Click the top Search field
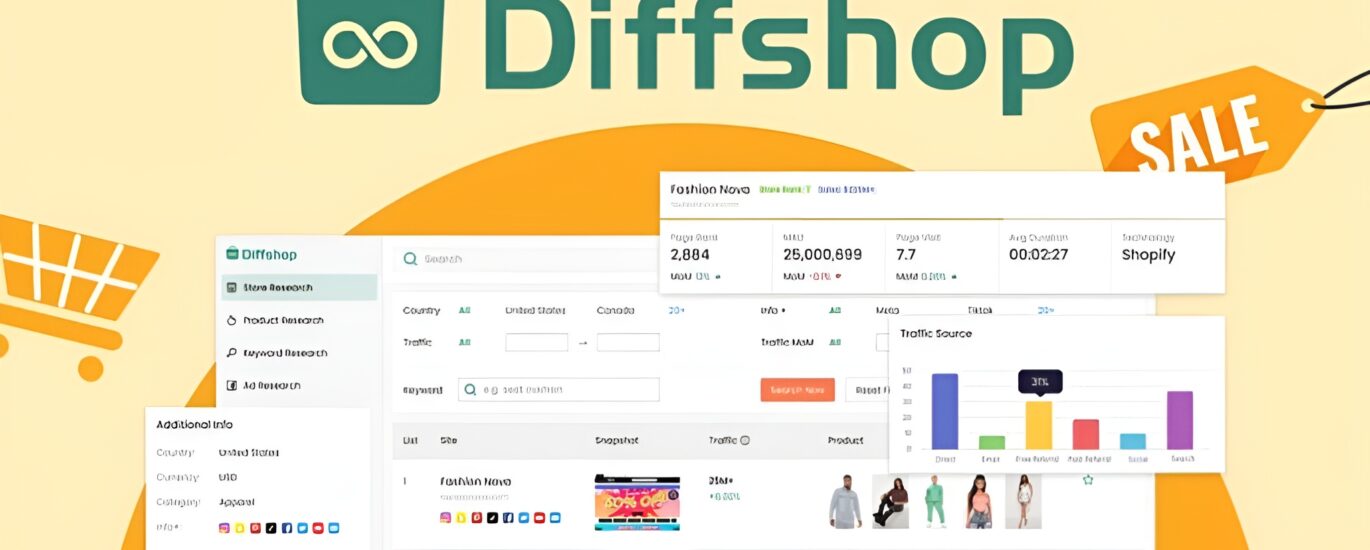This screenshot has width=1370, height=550. (528, 259)
